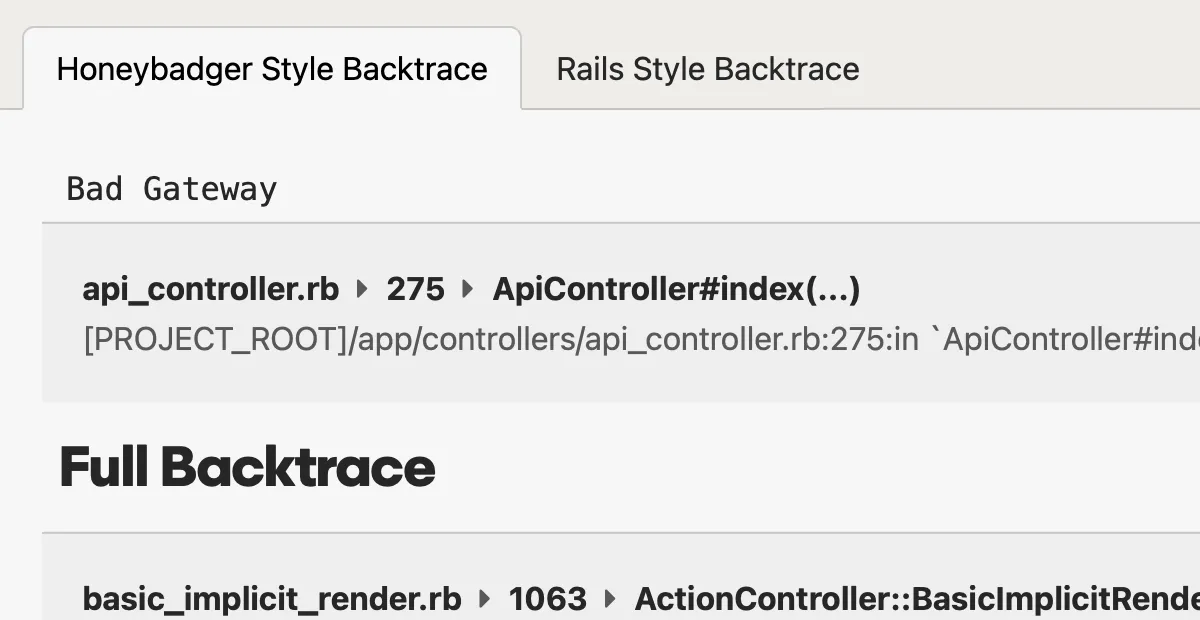1200x620 pixels.
Task: Expand the chevron after api_controller.rb
Action: tap(361, 289)
